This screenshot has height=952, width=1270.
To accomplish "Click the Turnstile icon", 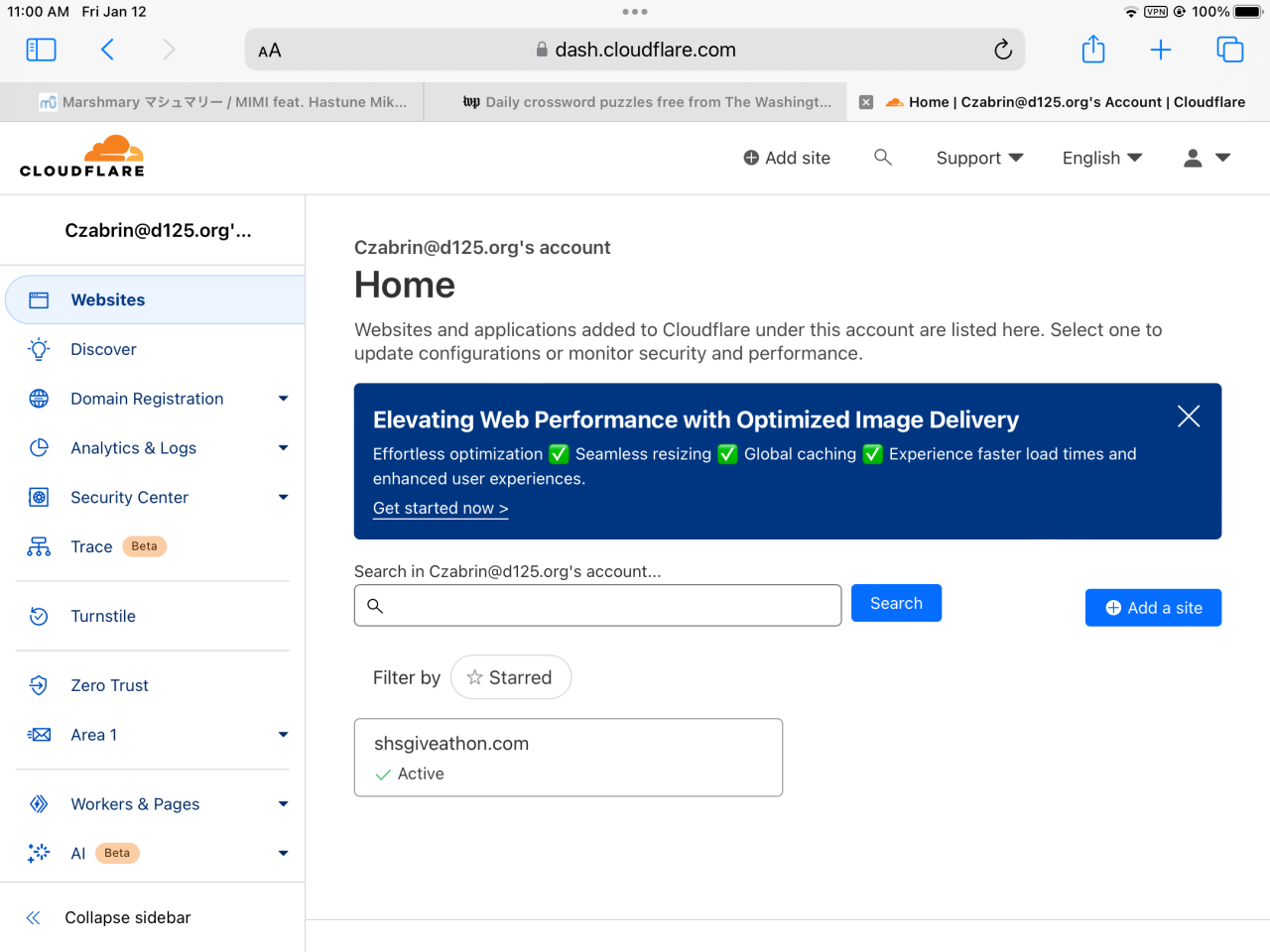I will tap(39, 616).
